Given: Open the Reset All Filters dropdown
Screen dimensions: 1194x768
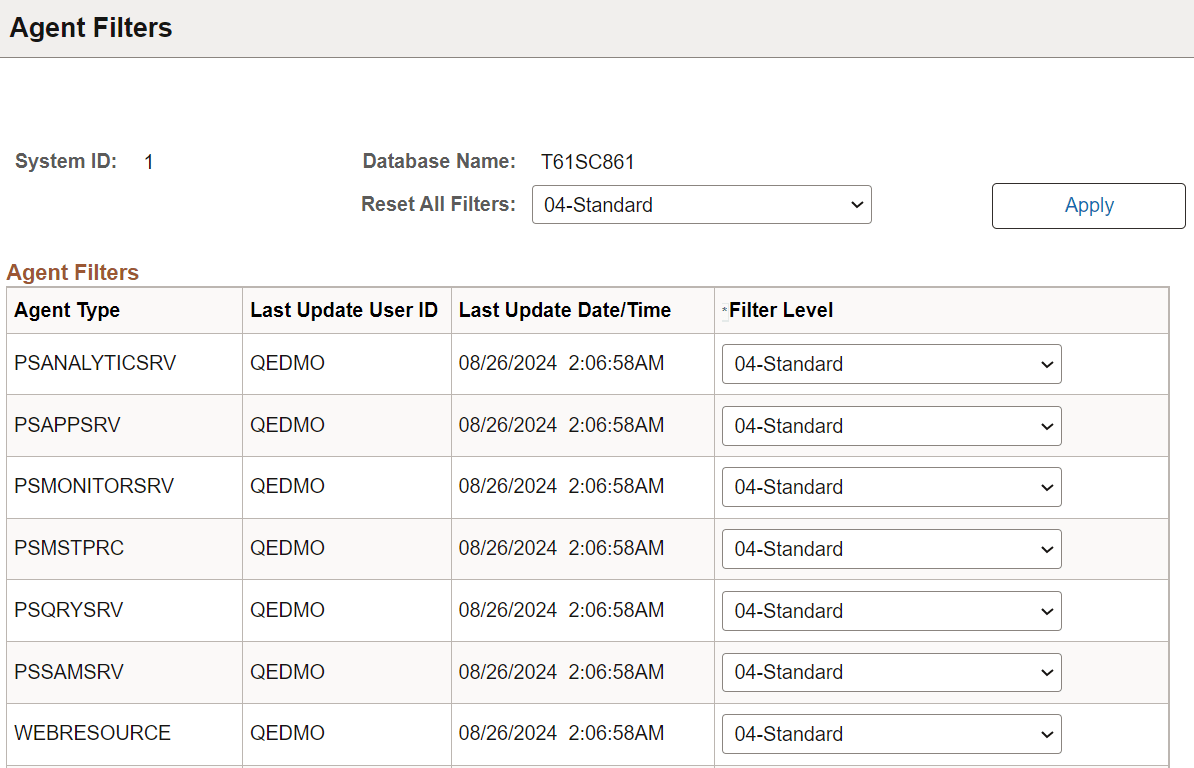Looking at the screenshot, I should coord(700,204).
